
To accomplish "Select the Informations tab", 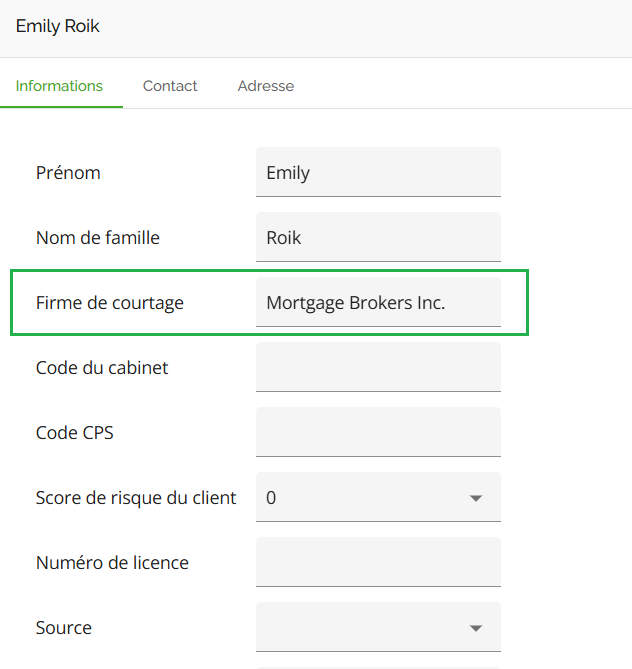I will [59, 86].
